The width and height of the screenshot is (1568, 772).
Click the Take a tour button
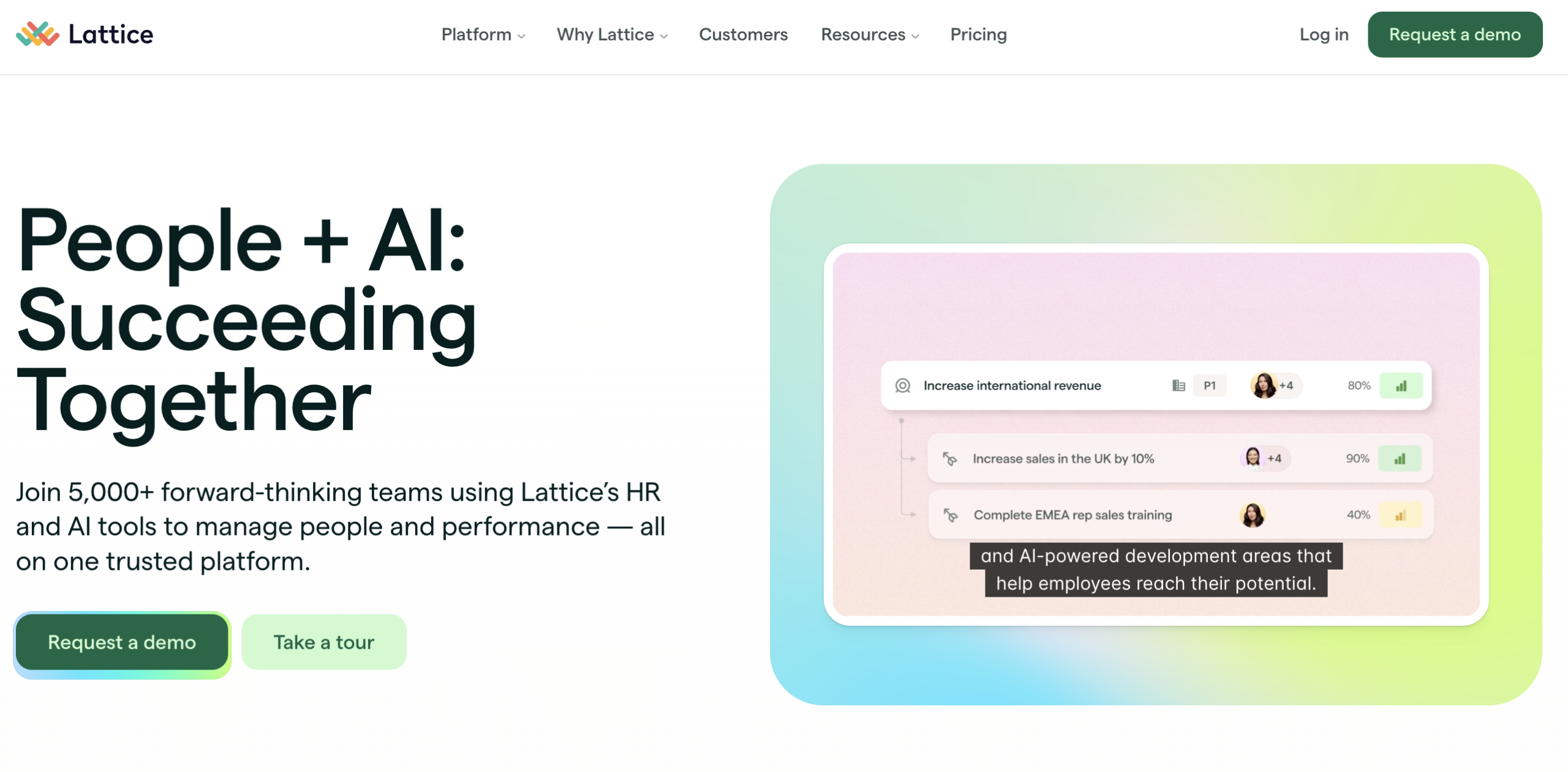coord(323,642)
